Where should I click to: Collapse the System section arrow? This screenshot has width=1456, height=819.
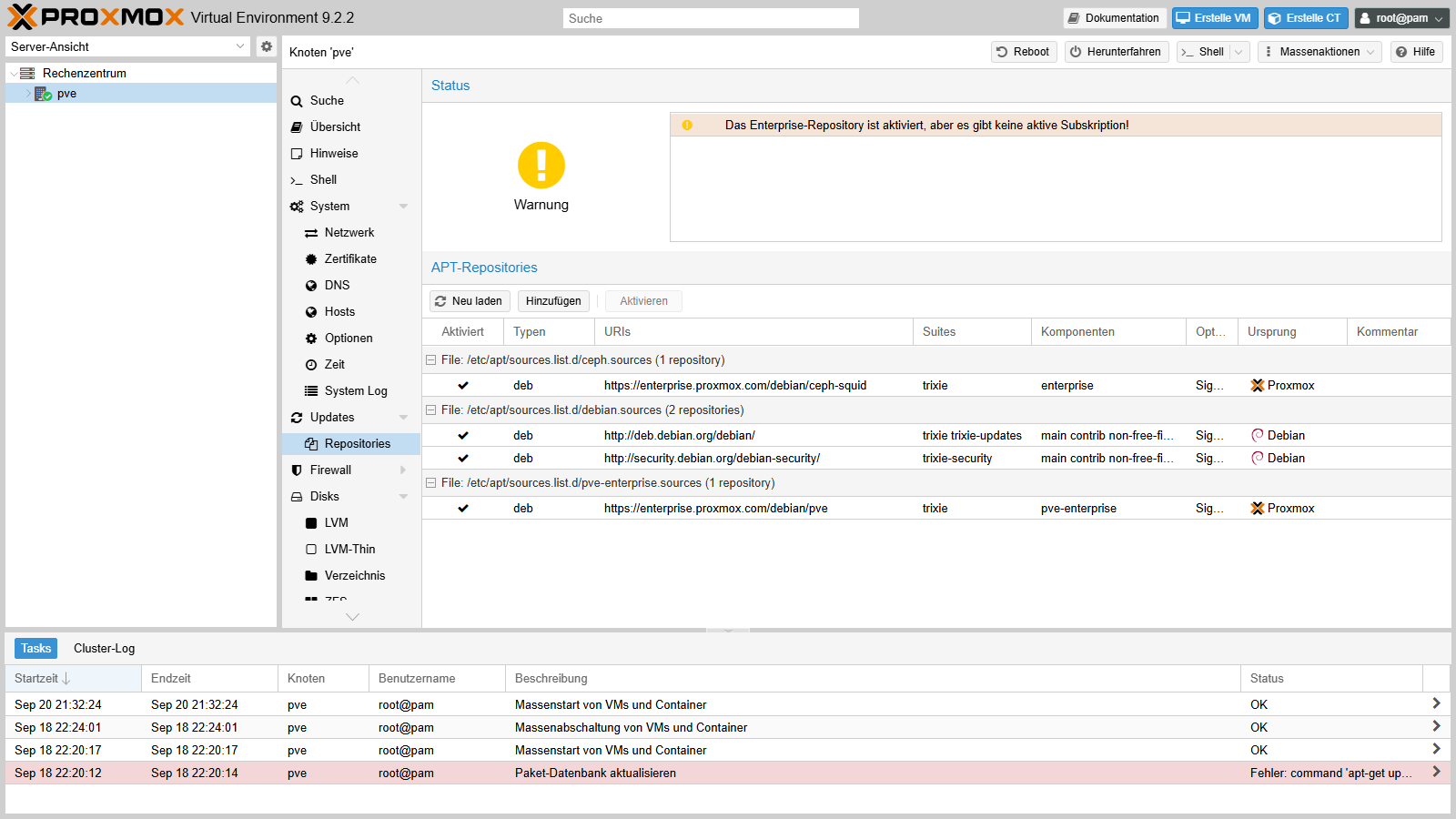point(403,207)
